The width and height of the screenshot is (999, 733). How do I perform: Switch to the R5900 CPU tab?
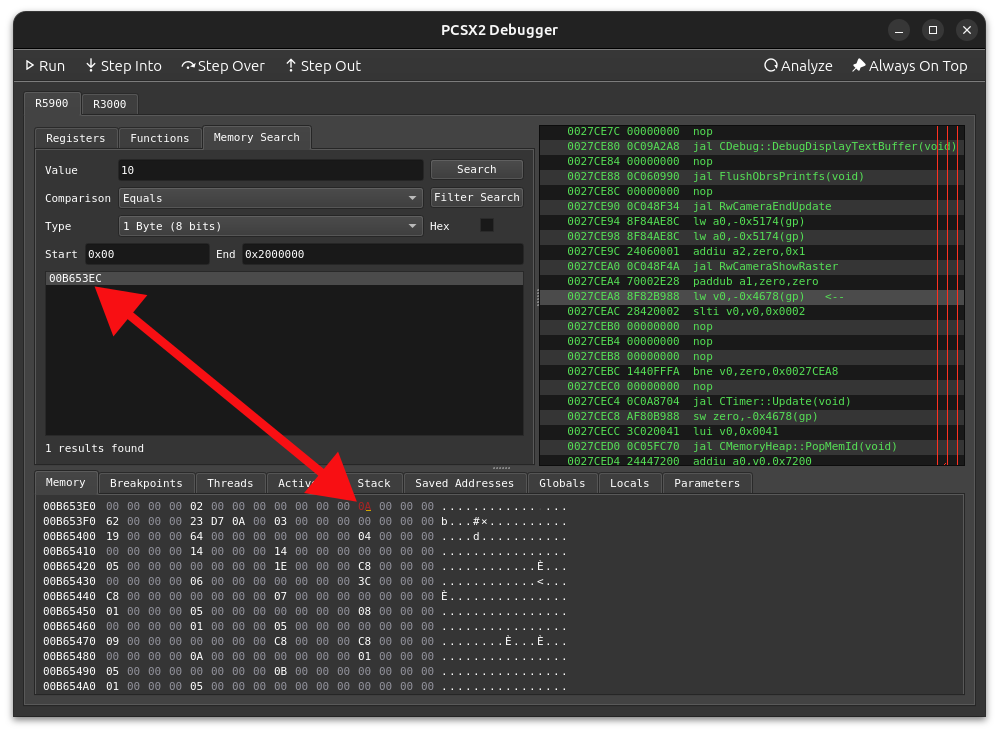point(52,103)
